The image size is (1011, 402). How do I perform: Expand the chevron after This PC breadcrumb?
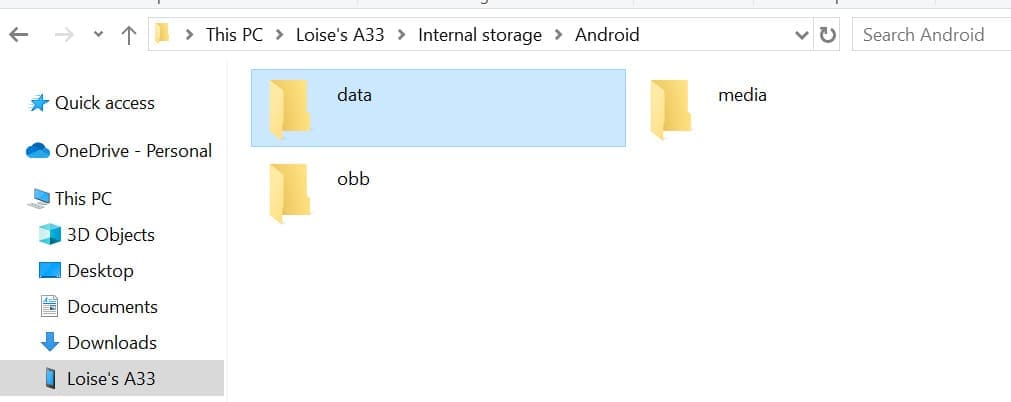click(x=279, y=35)
